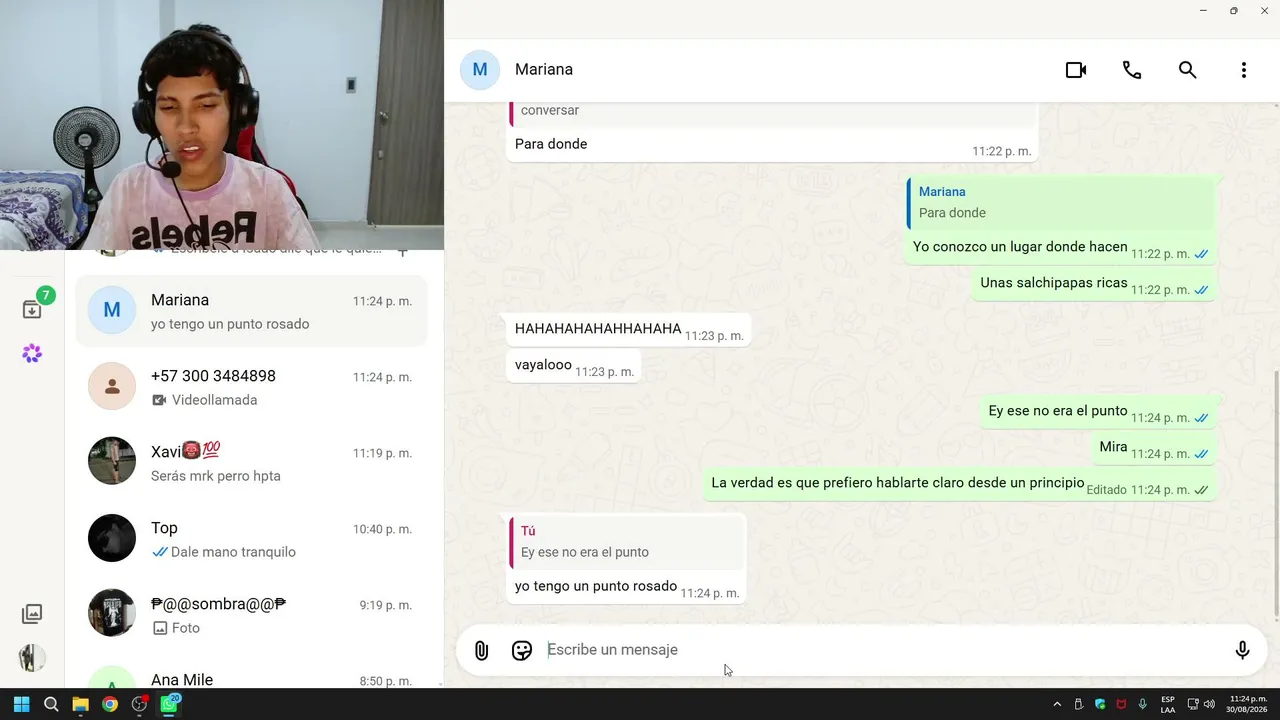Switch the ESP LAA keyboard language
The width and height of the screenshot is (1280, 720).
[1168, 704]
